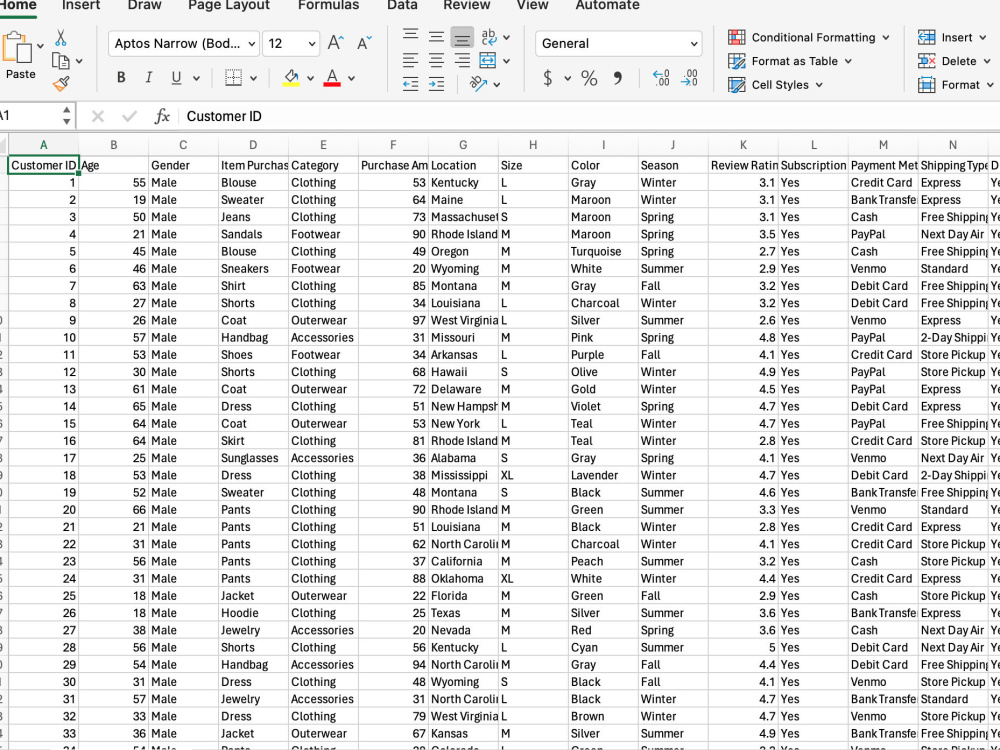This screenshot has height=750, width=1000.
Task: Select the Select All corner triangle
Action: point(4,145)
